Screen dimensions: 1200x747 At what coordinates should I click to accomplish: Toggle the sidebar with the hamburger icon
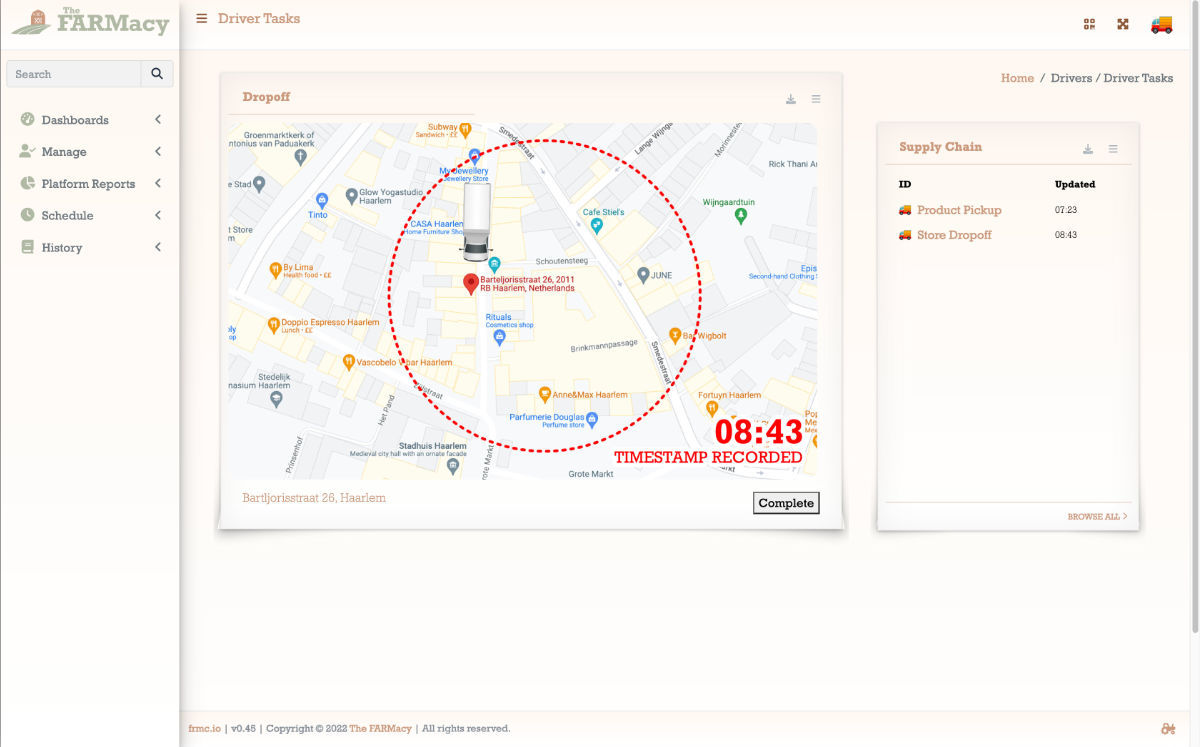(x=202, y=18)
